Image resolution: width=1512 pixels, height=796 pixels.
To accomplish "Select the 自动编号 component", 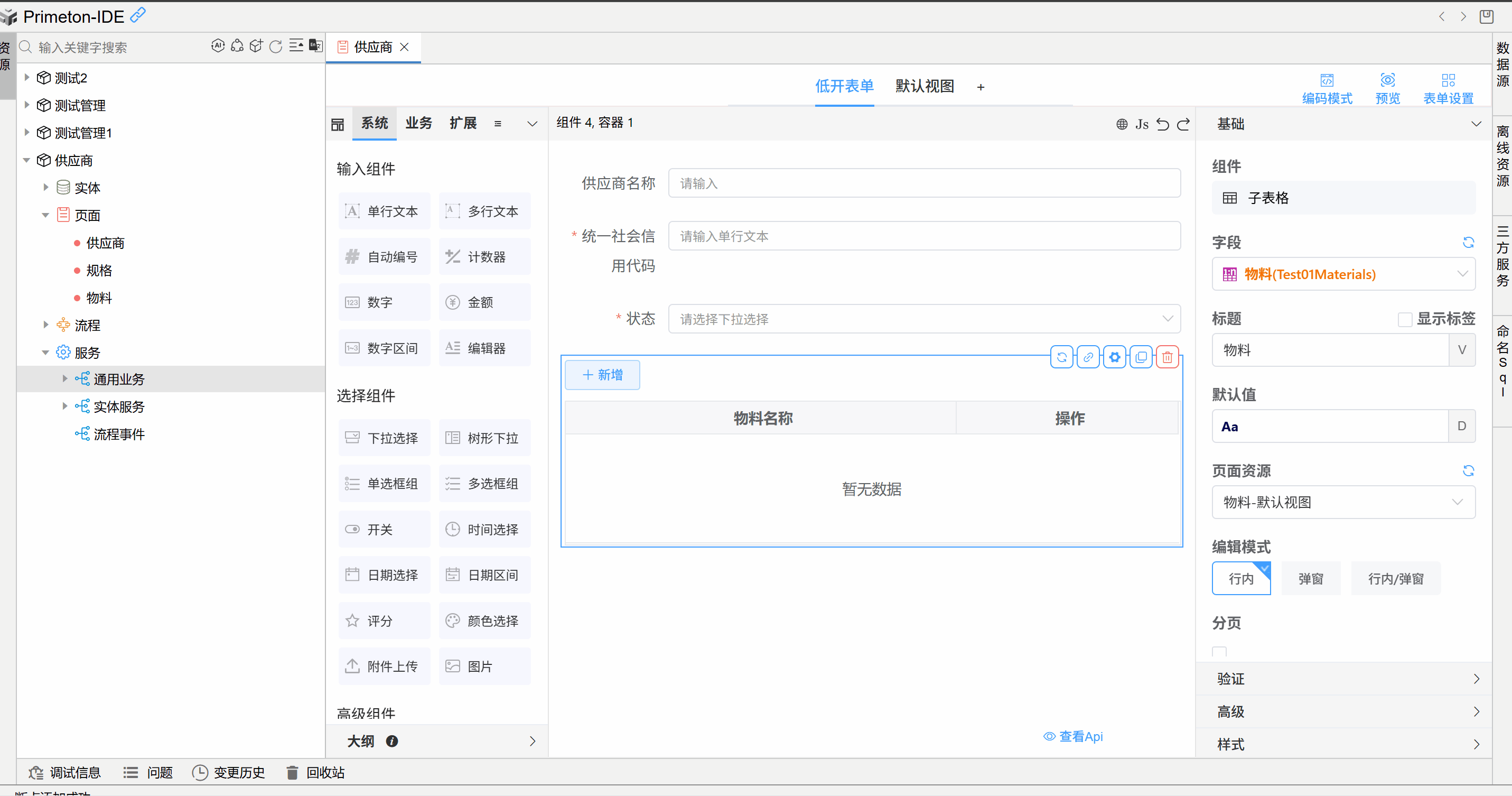I will tap(384, 256).
